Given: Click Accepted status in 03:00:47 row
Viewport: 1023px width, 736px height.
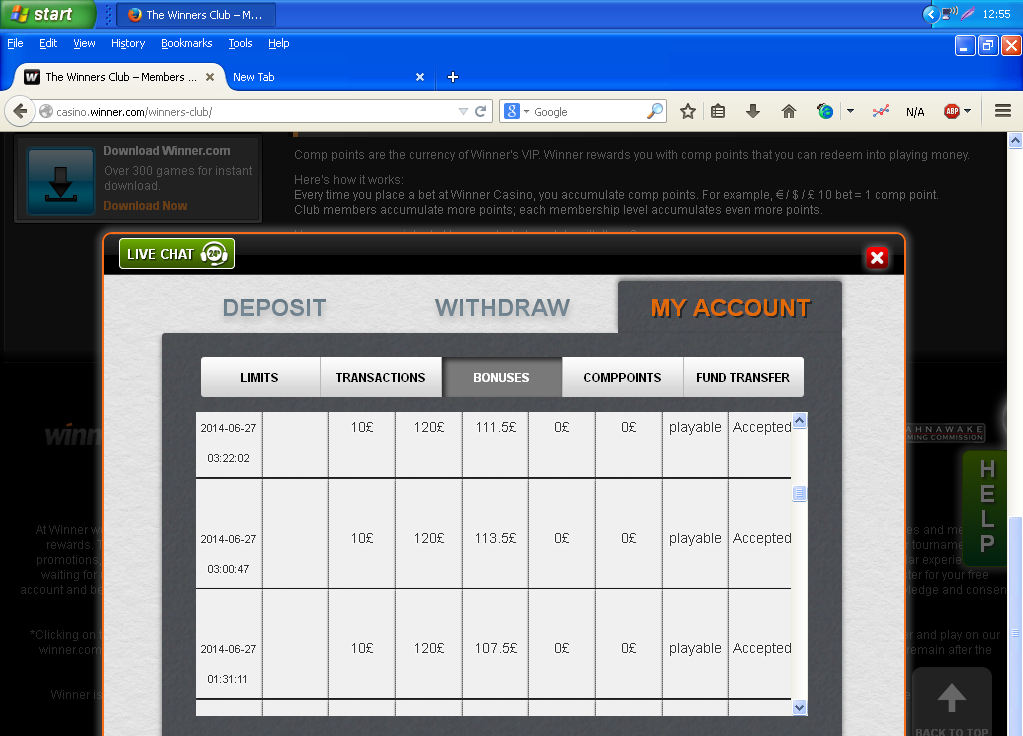Looking at the screenshot, I should pos(761,538).
